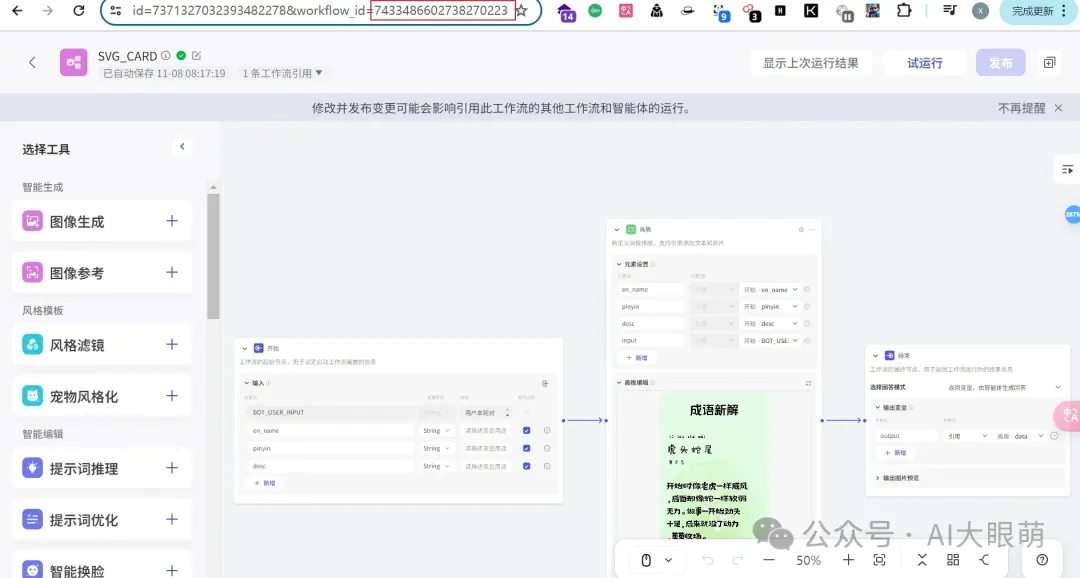Toggle the required checkbox for pinyin
The height and width of the screenshot is (578, 1080).
point(527,448)
